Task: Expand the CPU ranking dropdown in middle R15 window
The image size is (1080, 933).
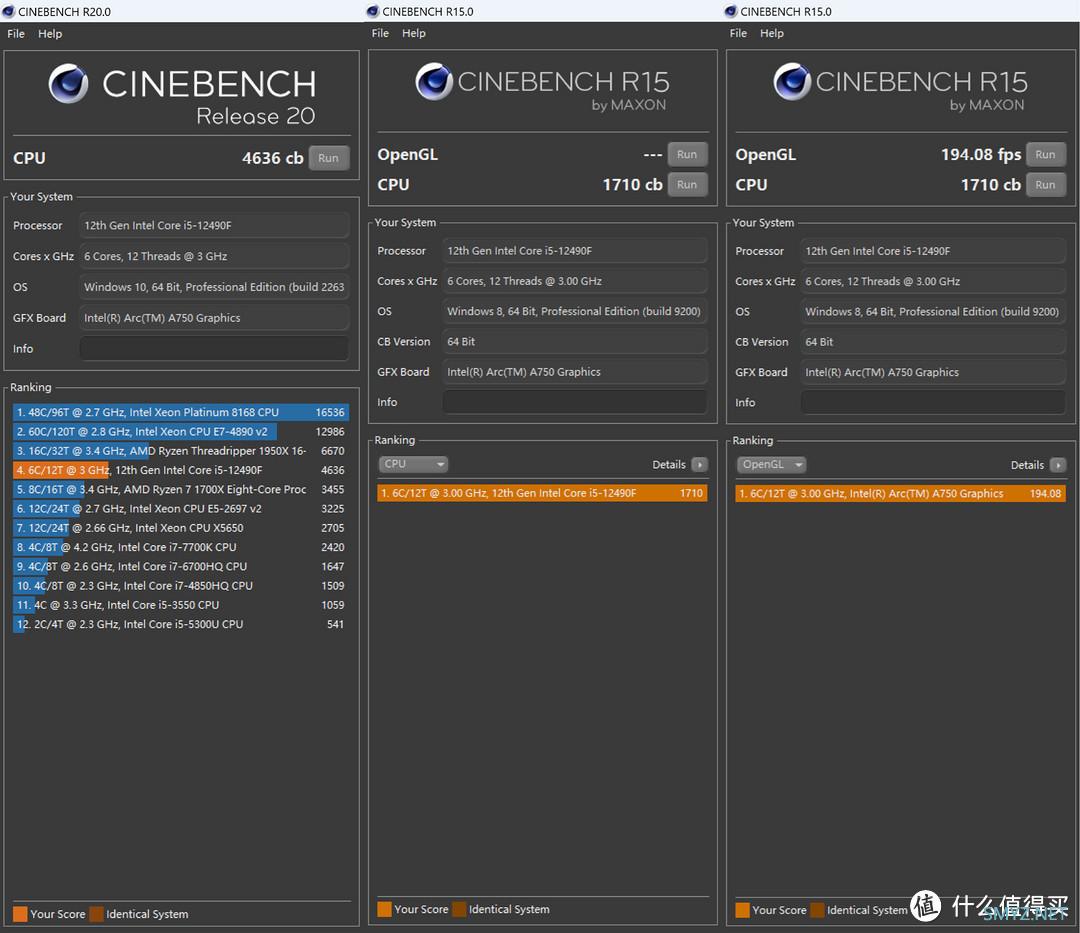Action: tap(413, 465)
